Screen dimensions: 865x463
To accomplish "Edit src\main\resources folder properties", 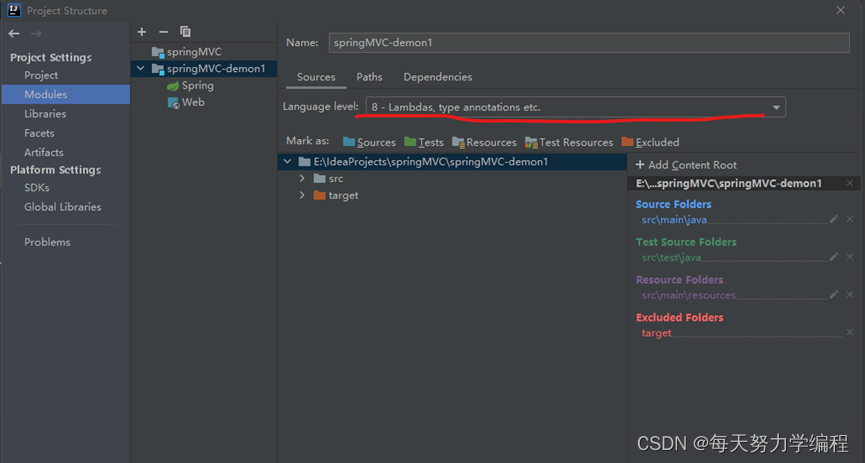I will coord(834,295).
